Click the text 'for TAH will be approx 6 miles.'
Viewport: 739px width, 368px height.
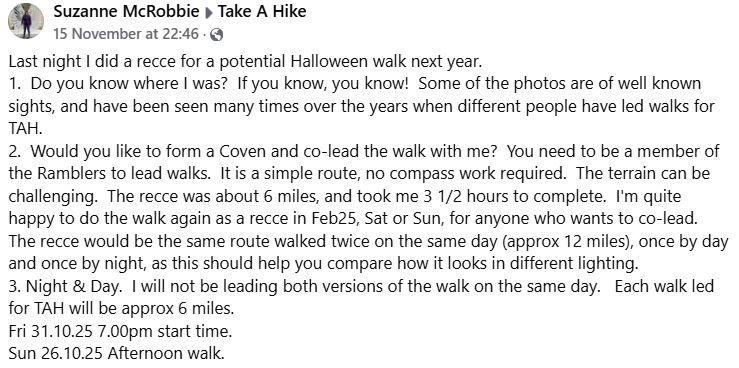121,309
